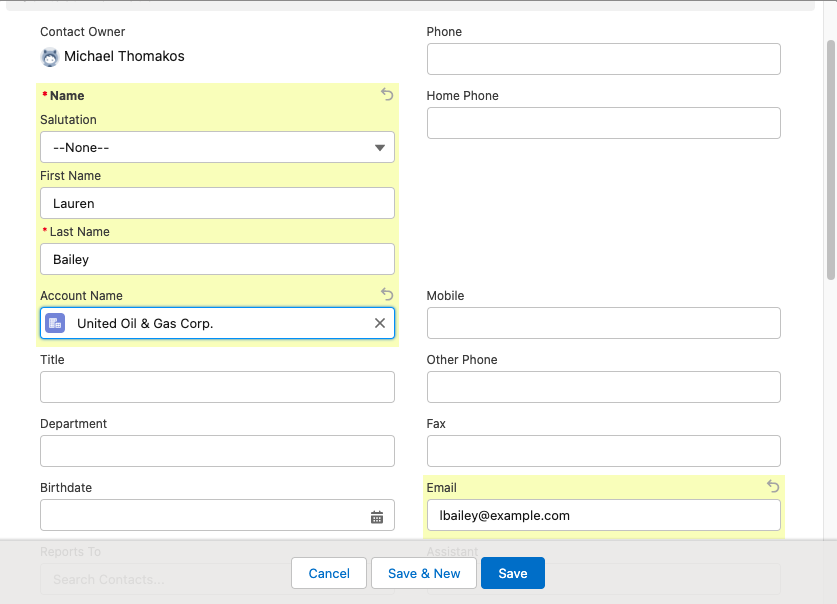
Task: Click Save & New to add another contact
Action: (x=423, y=573)
